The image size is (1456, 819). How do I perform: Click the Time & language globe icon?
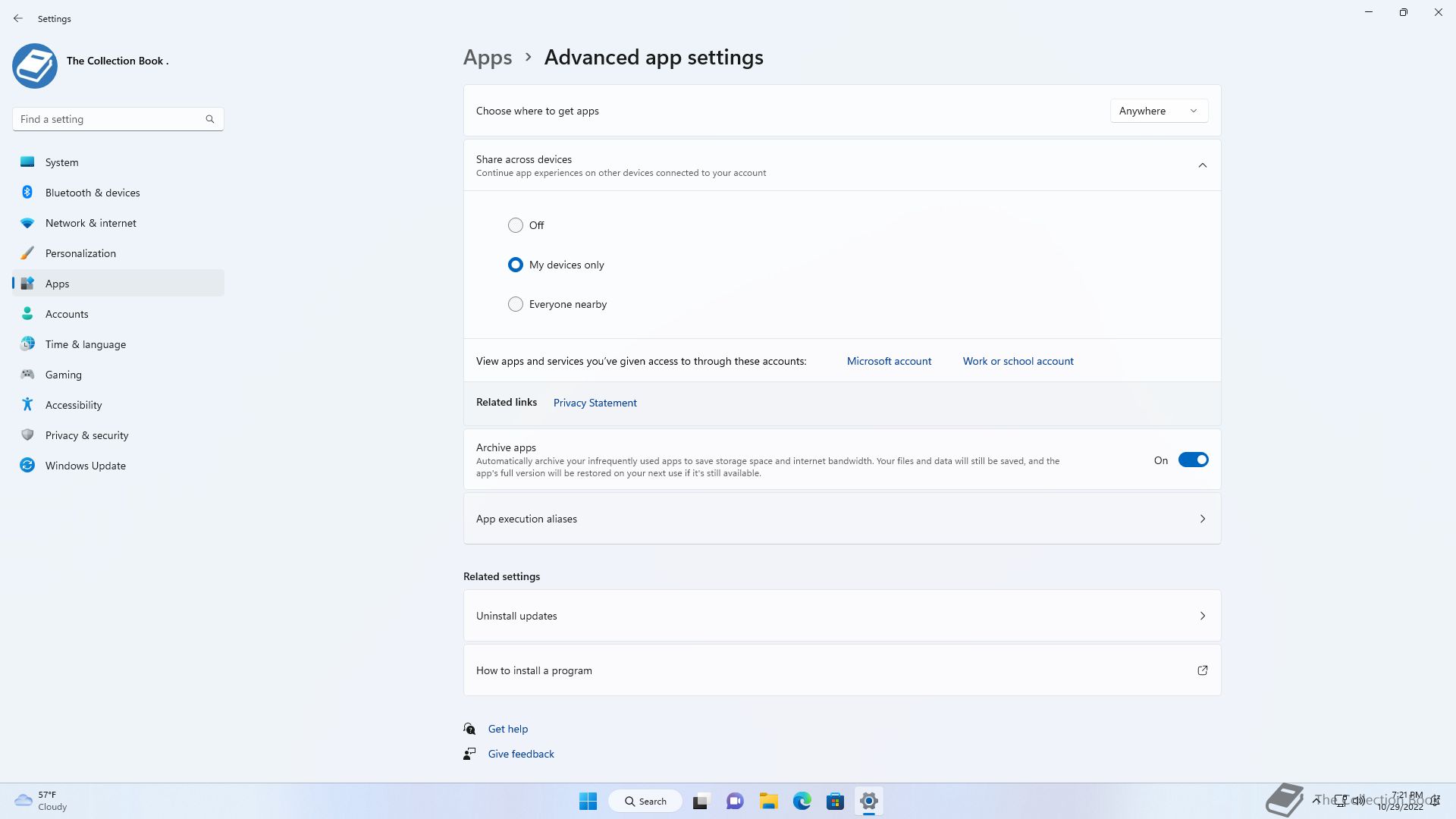coord(27,344)
